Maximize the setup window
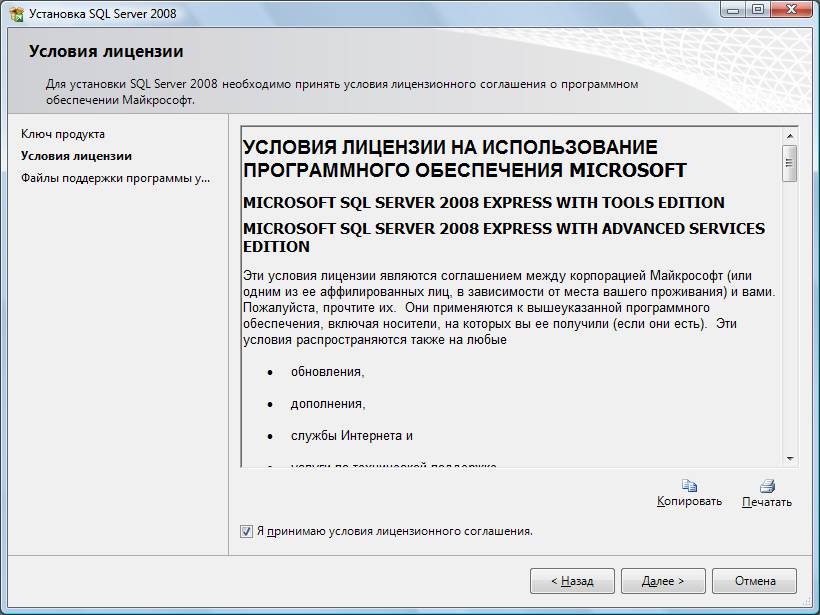 (758, 10)
